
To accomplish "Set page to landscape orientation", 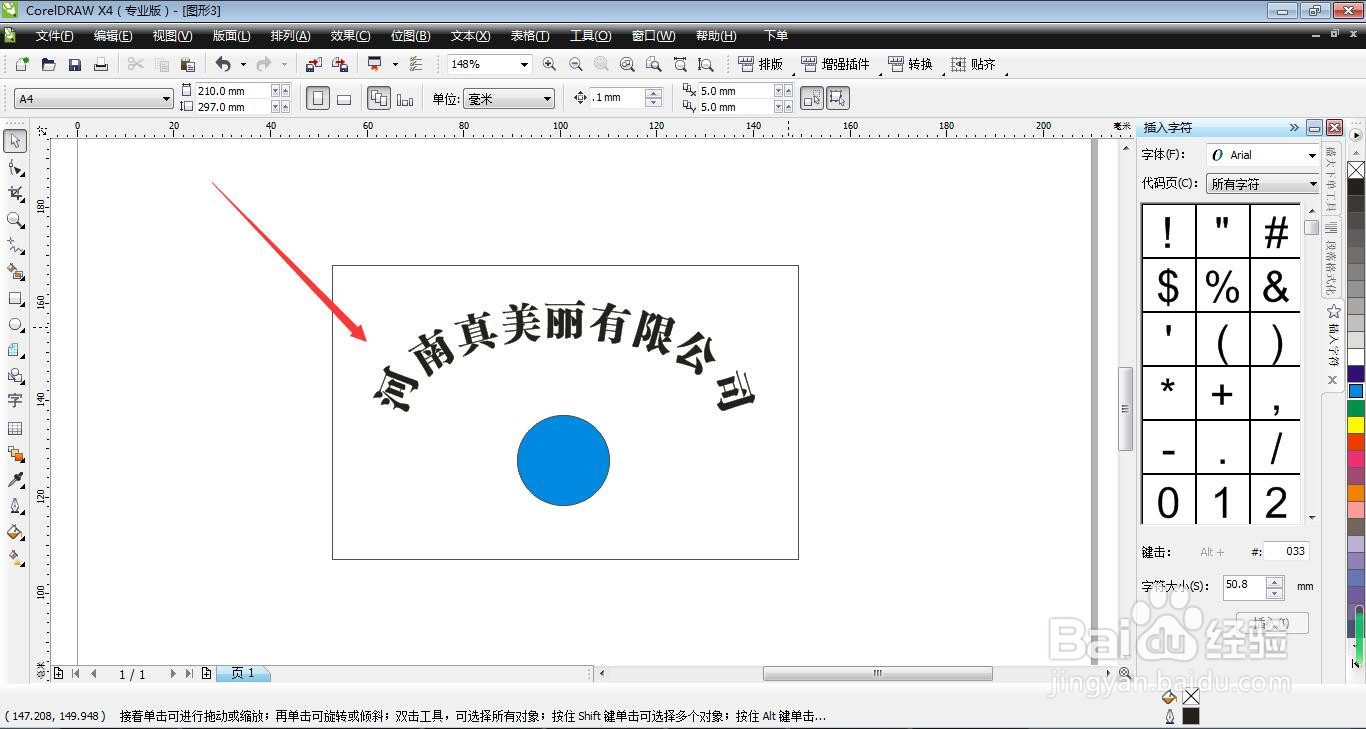I will coord(343,99).
